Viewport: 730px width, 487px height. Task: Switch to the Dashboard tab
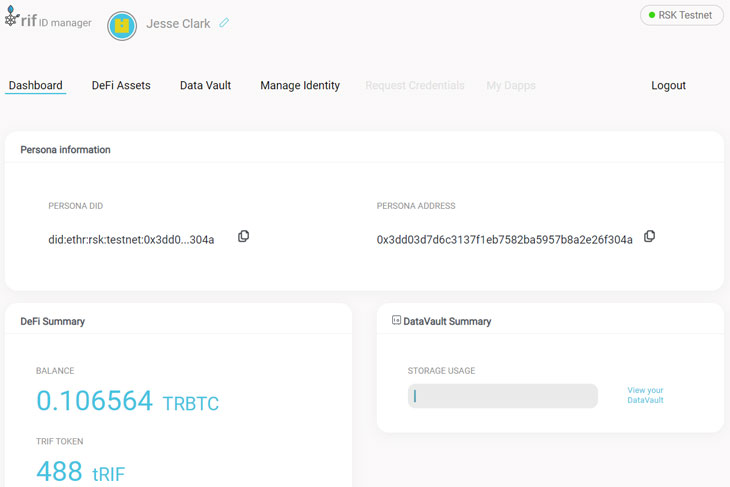[x=35, y=86]
